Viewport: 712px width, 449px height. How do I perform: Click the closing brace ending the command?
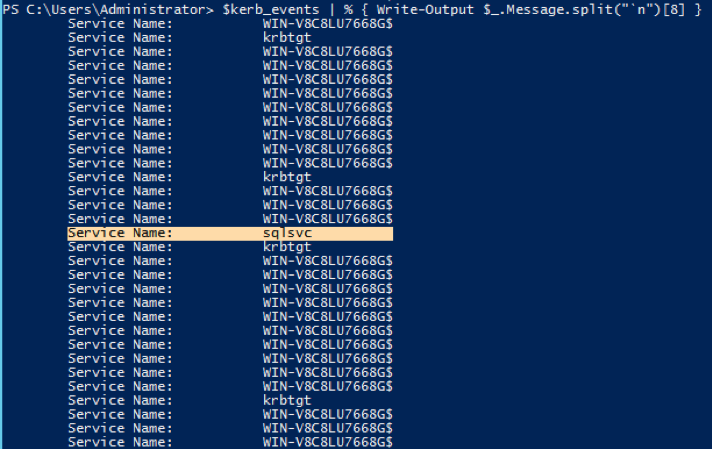pos(698,10)
